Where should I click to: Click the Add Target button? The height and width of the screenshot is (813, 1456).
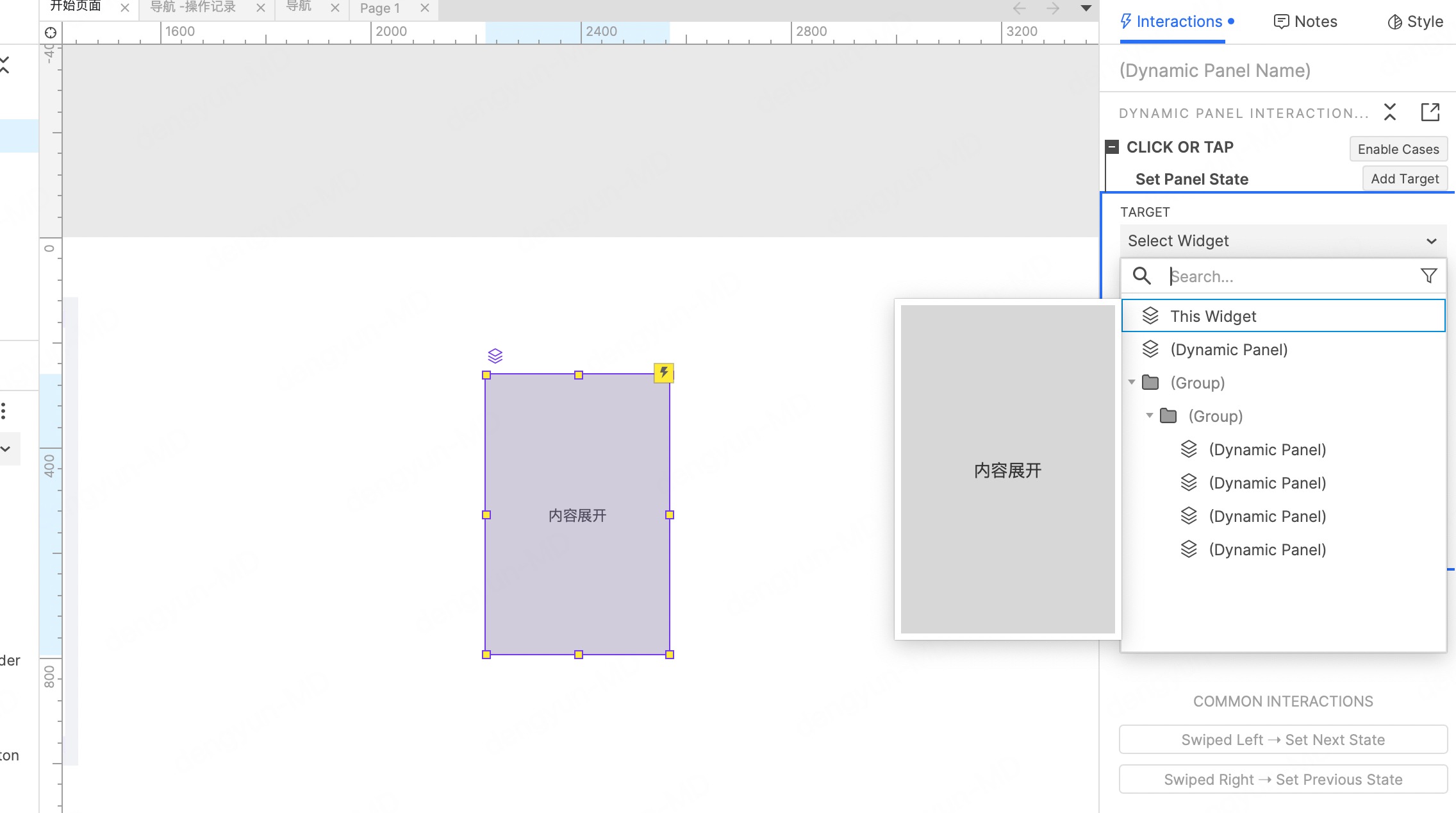pyautogui.click(x=1405, y=178)
